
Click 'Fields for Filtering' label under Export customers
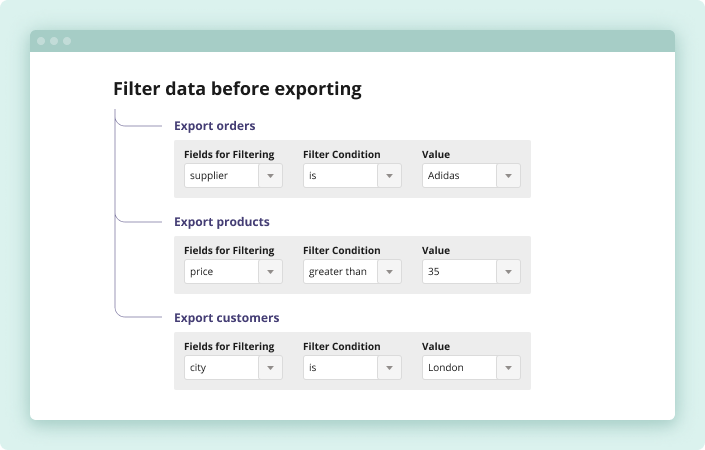(229, 347)
